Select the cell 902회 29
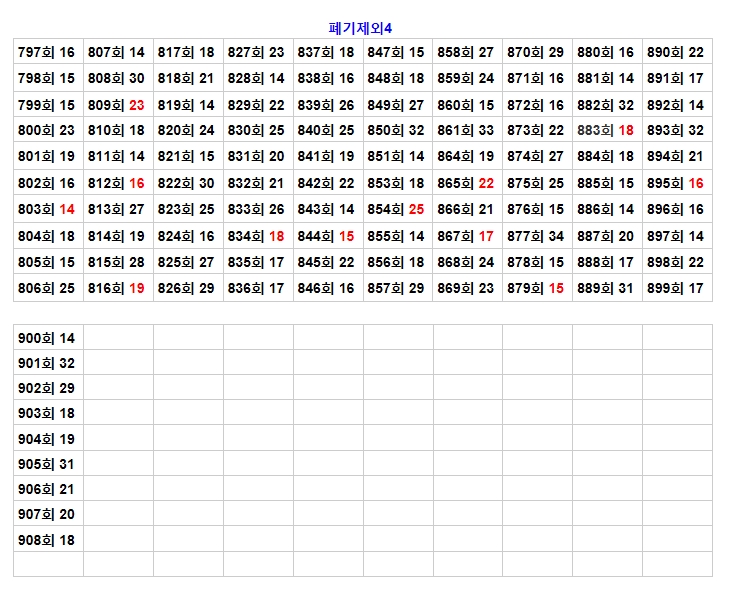Screen dimensions: 733x600 pyautogui.click(x=47, y=388)
